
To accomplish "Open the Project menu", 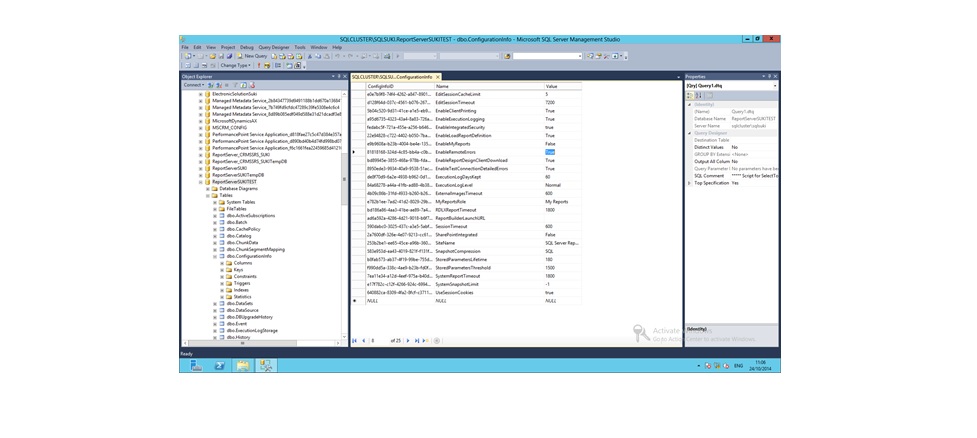I will coord(227,47).
